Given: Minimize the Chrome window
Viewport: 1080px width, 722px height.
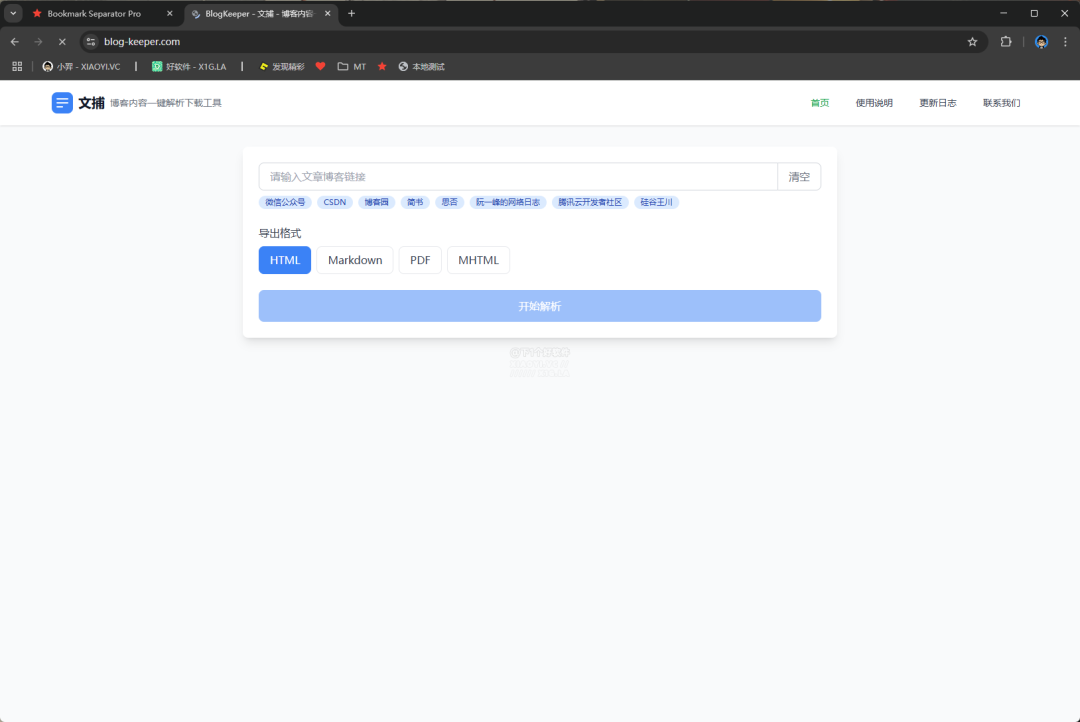Looking at the screenshot, I should coord(1004,13).
